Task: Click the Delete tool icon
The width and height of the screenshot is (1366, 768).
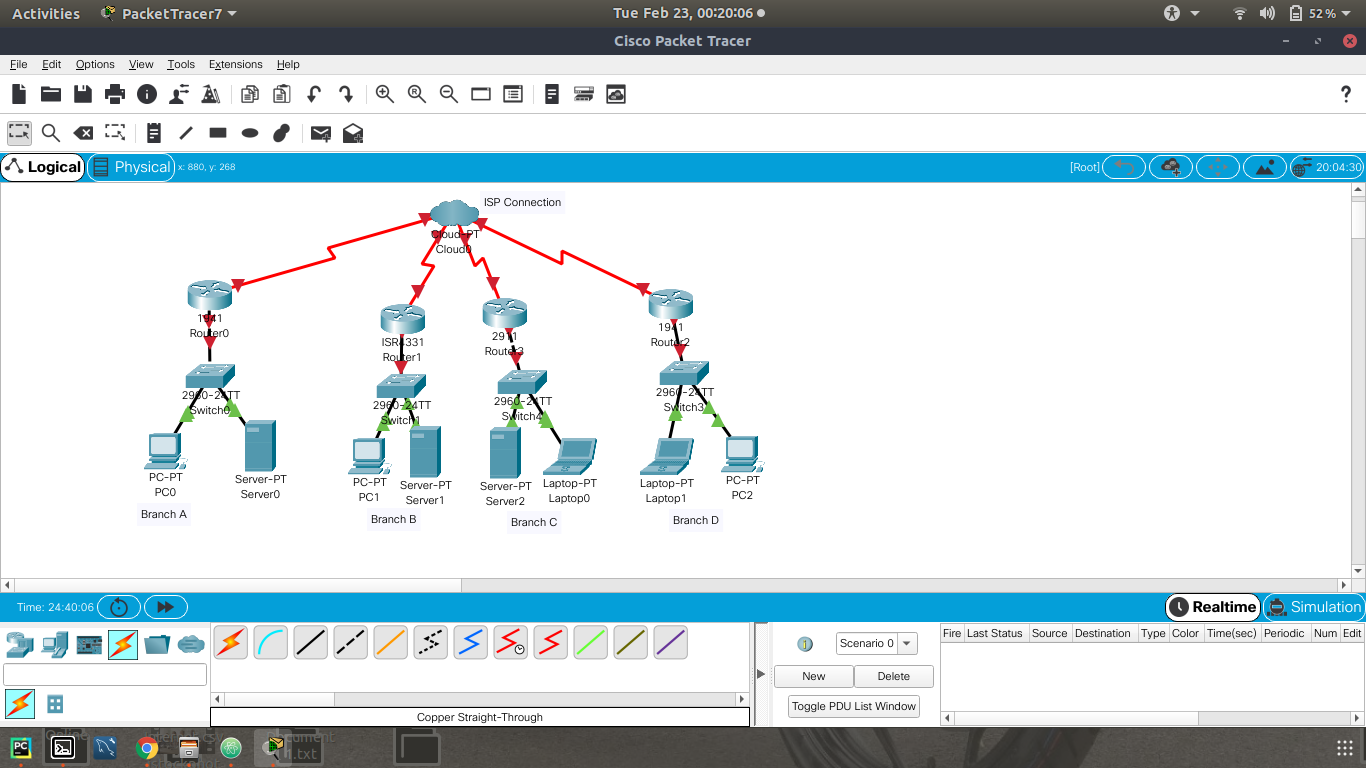Action: (x=84, y=133)
